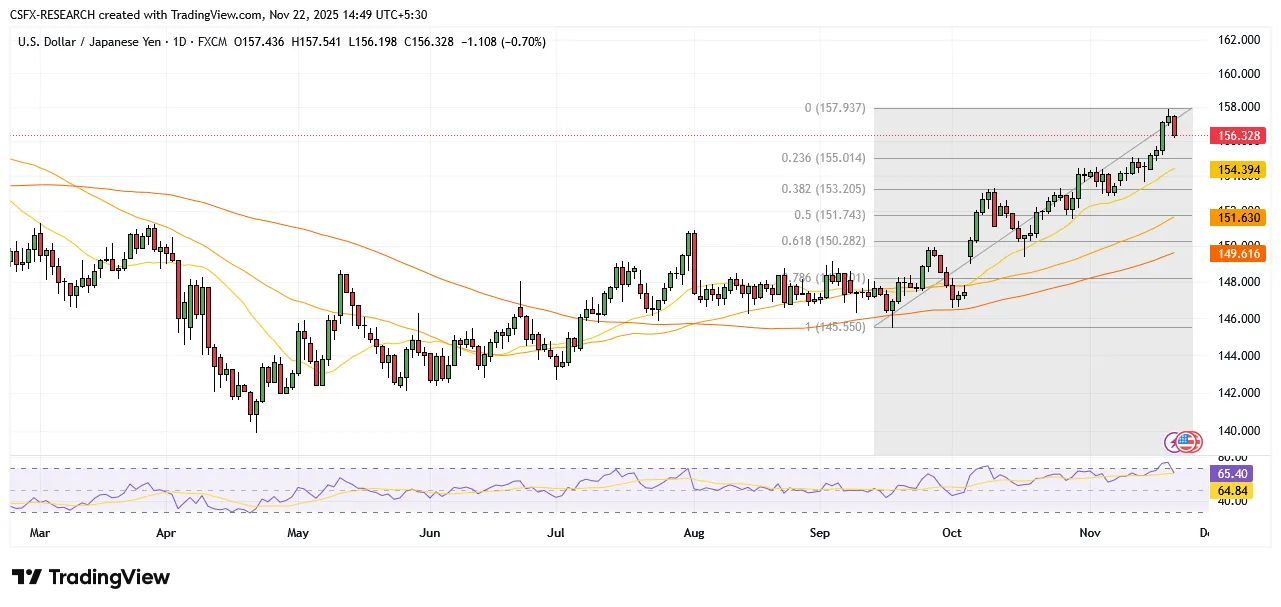1281x607 pixels.
Task: Select the Fibonacci 0.618 (150.282) level label
Action: [x=823, y=241]
